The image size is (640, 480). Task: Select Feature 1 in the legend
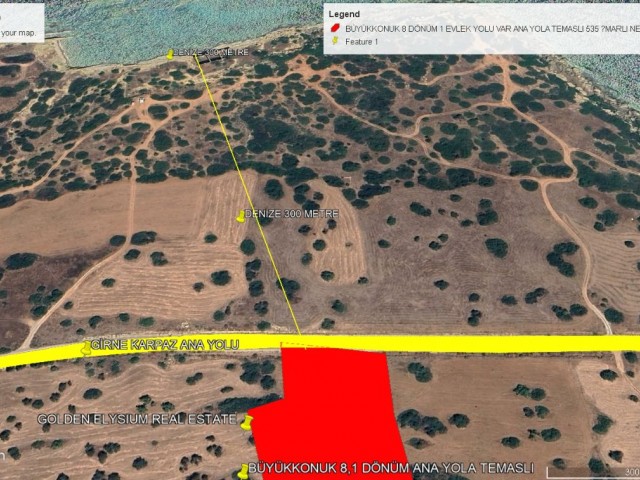[x=361, y=42]
